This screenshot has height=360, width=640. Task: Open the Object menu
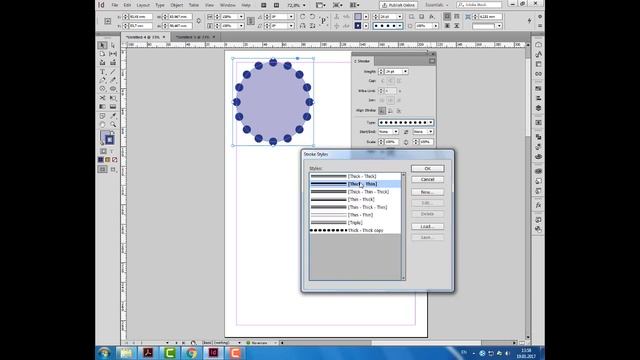[177, 5]
